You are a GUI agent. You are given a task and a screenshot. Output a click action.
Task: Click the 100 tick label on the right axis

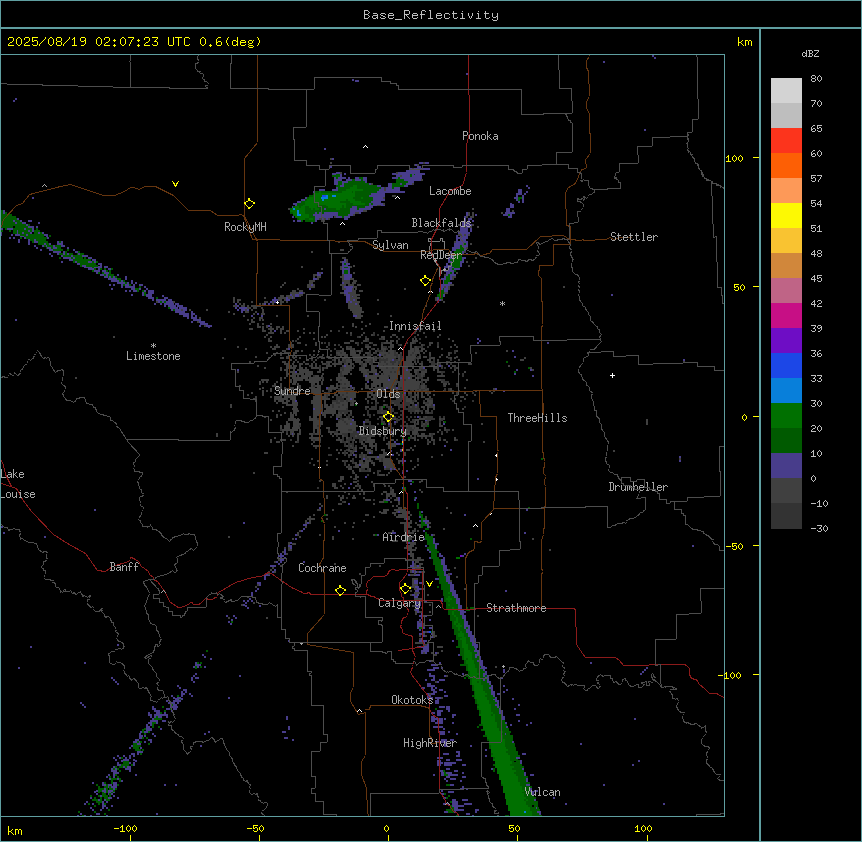(x=734, y=158)
